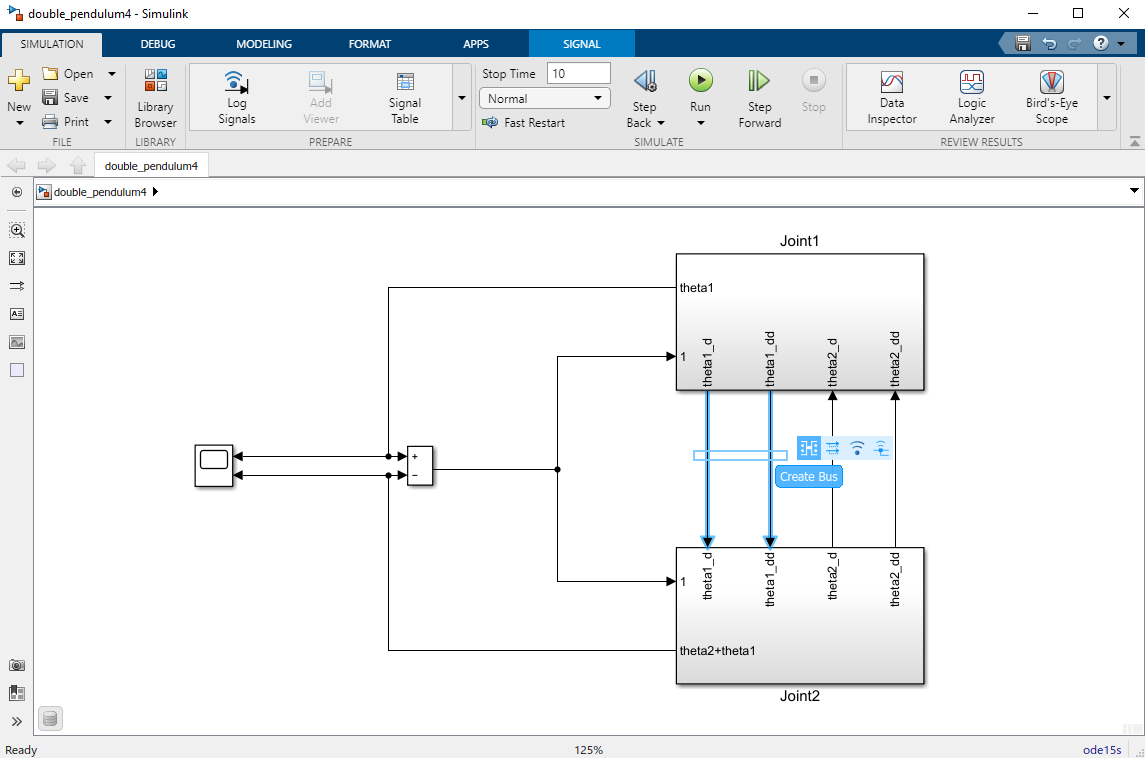Expand the Save dropdown arrow
The height and width of the screenshot is (758, 1145).
click(x=108, y=98)
